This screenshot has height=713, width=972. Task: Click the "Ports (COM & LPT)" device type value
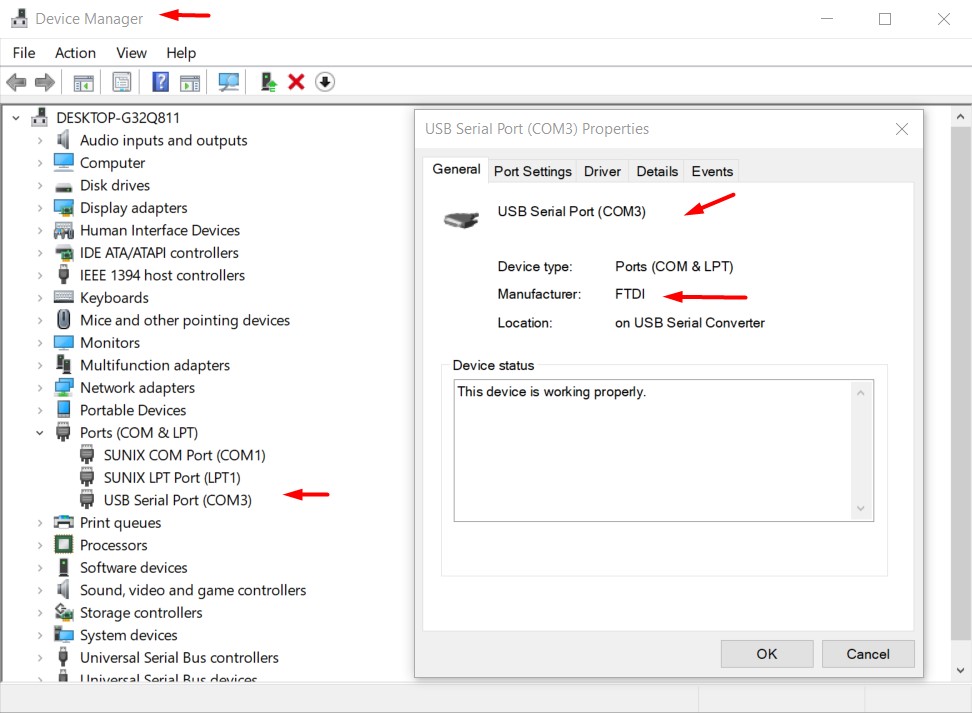click(674, 267)
